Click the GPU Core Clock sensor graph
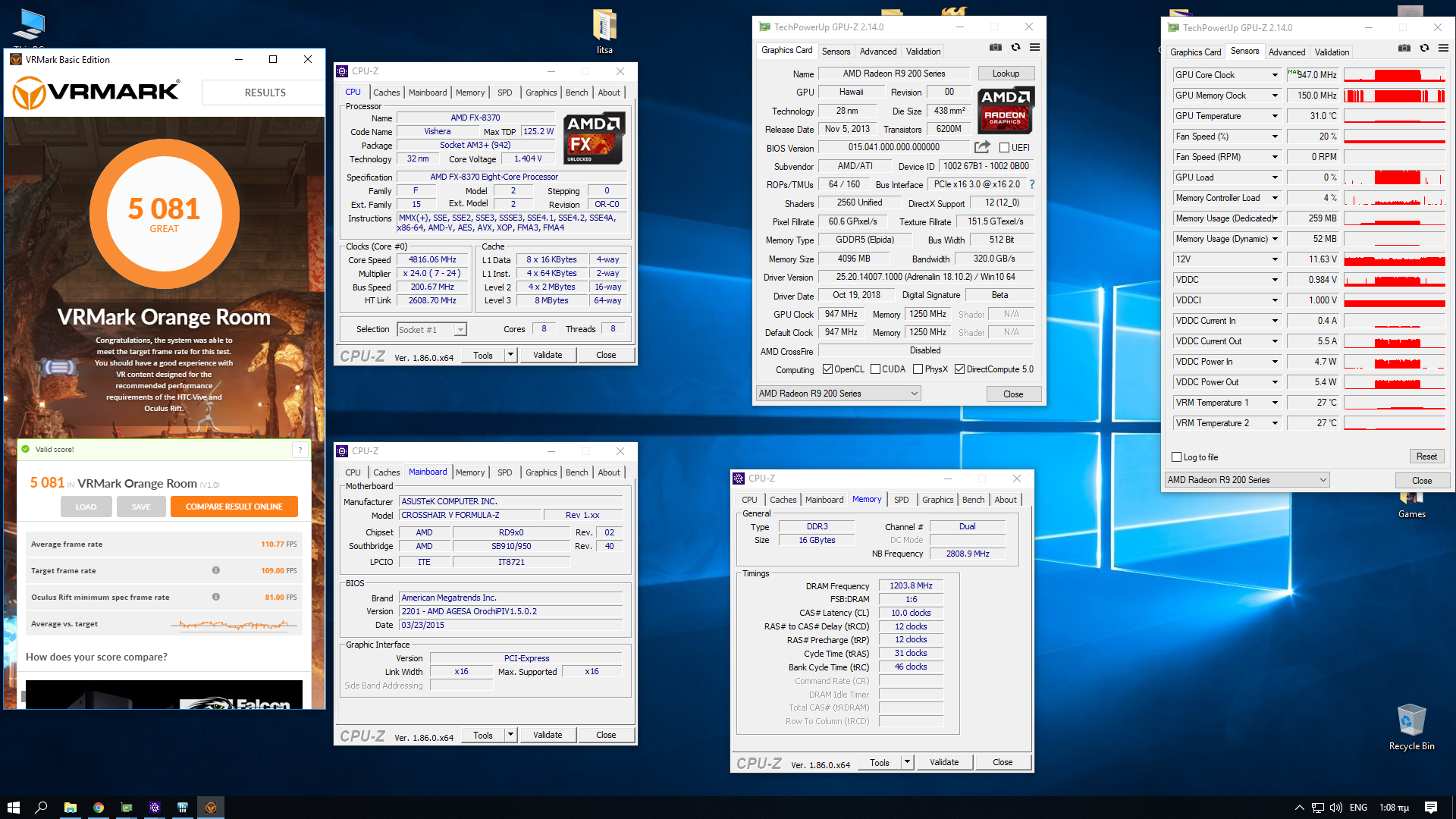Image resolution: width=1456 pixels, height=819 pixels. tap(1395, 75)
